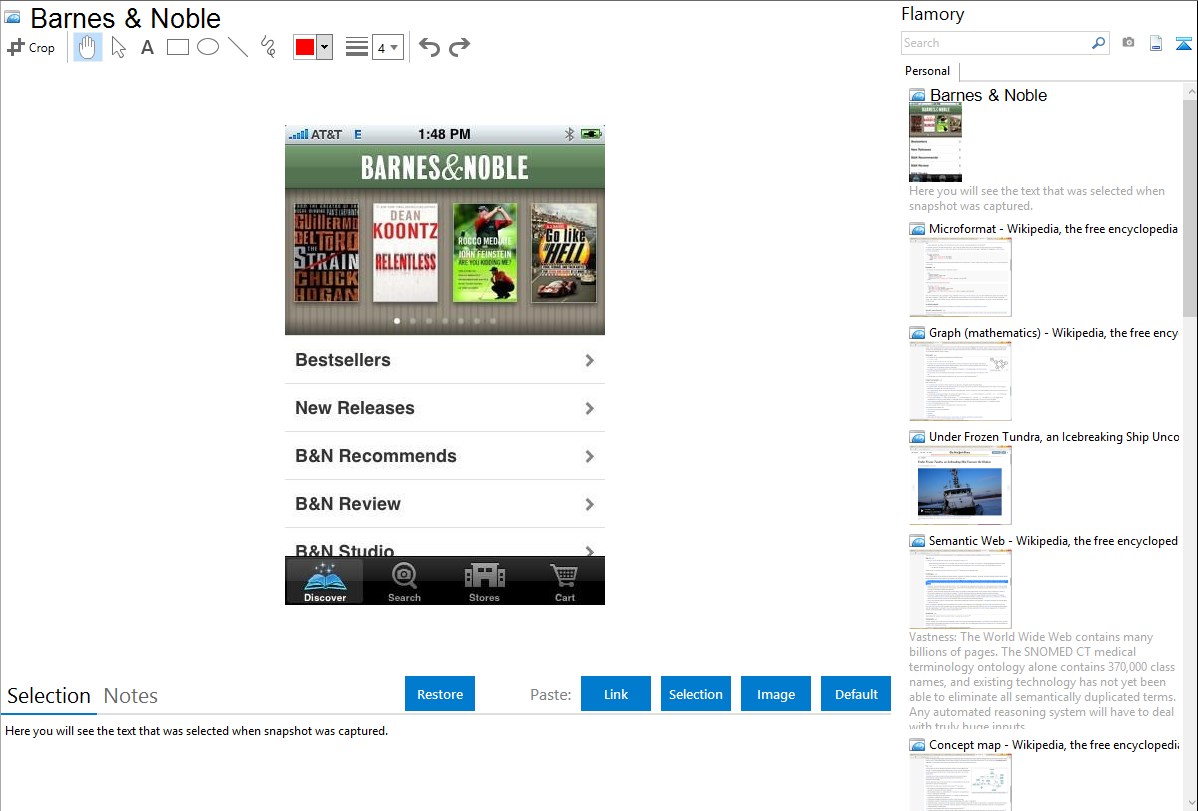Click the Go Like Hell book cover
This screenshot has width=1198, height=811.
(564, 252)
